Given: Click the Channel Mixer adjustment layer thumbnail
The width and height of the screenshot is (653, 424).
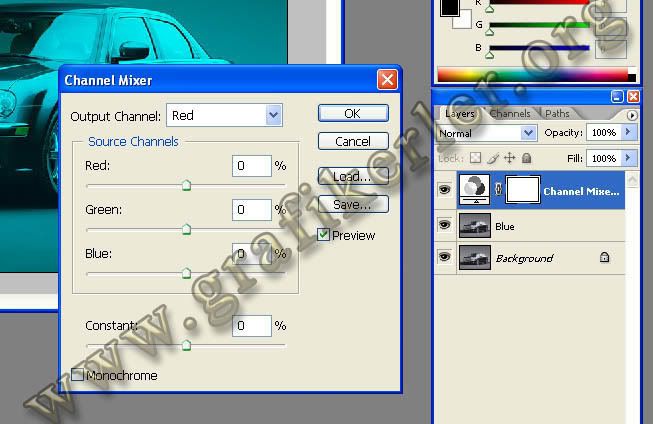Looking at the screenshot, I should [x=475, y=189].
